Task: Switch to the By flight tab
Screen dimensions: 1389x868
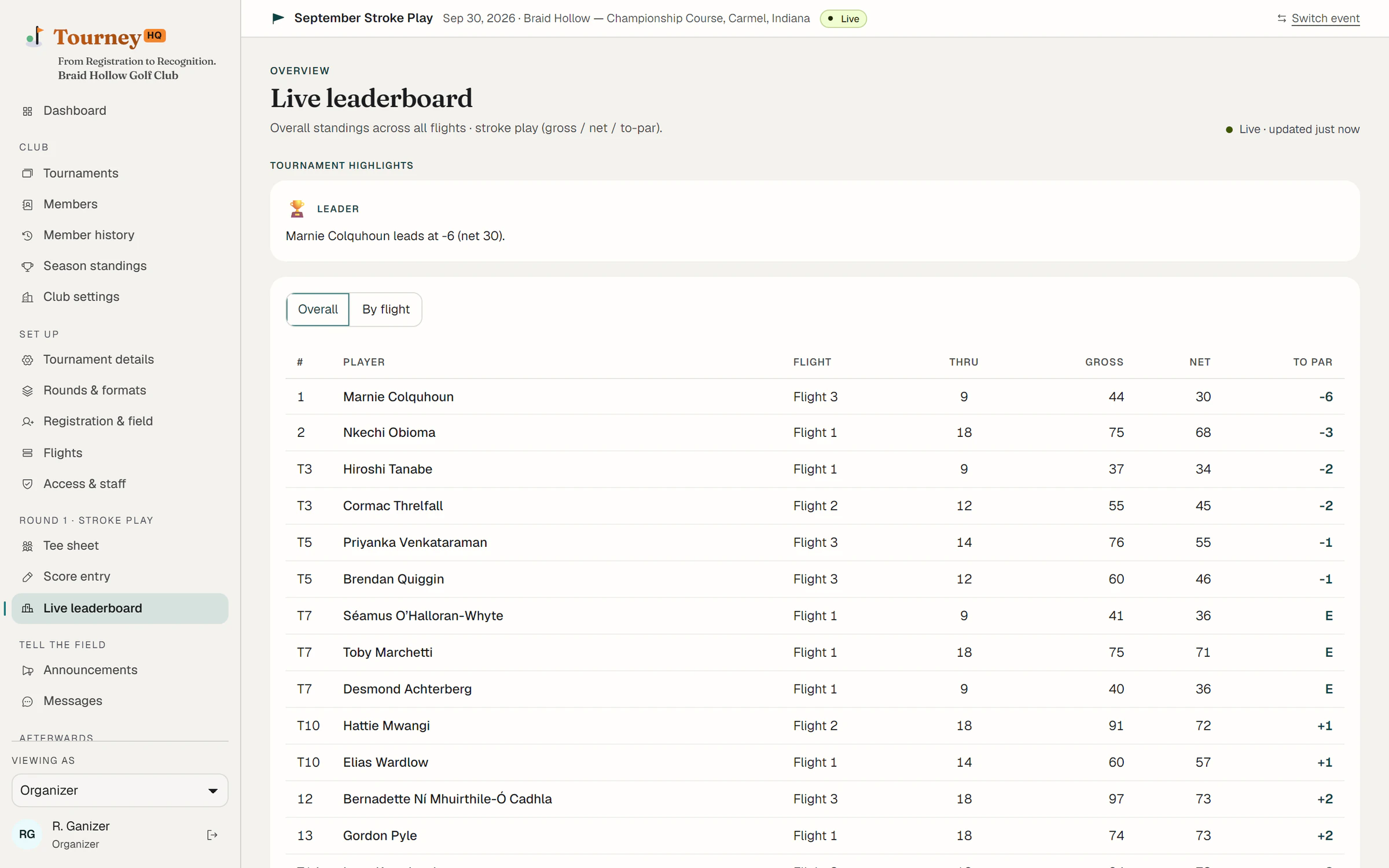Action: point(385,309)
